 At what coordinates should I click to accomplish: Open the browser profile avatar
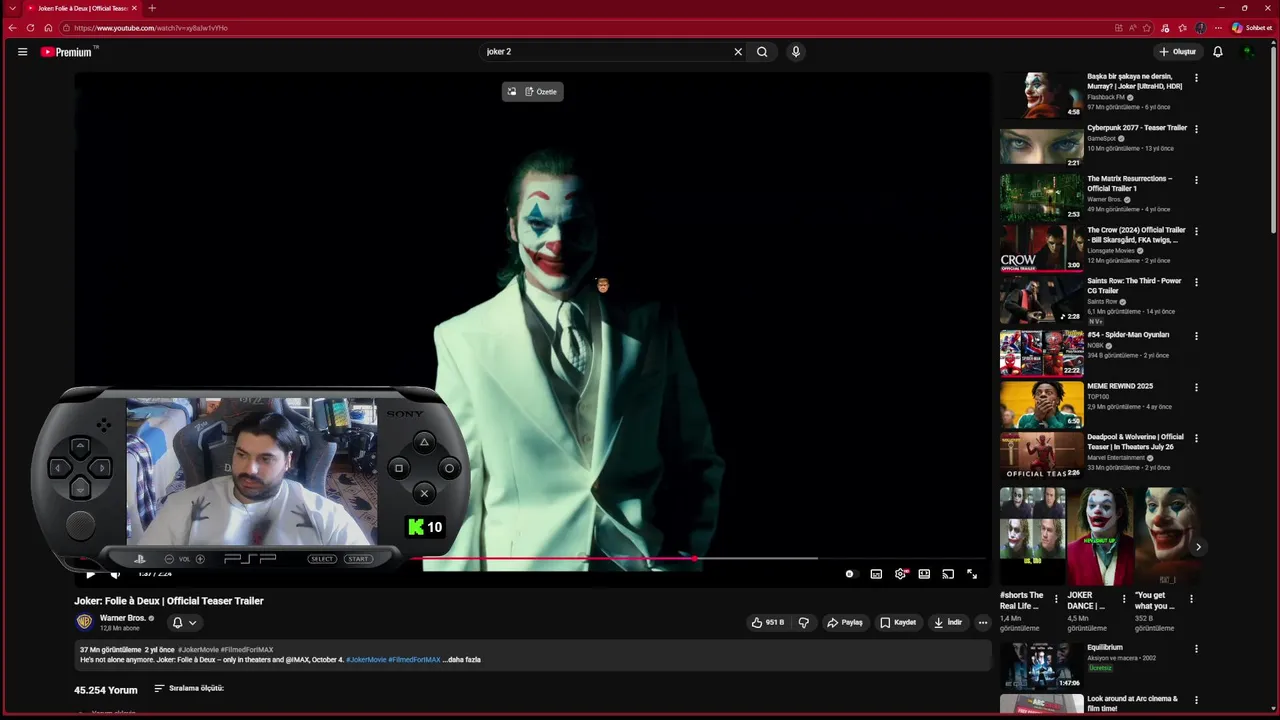(1200, 28)
